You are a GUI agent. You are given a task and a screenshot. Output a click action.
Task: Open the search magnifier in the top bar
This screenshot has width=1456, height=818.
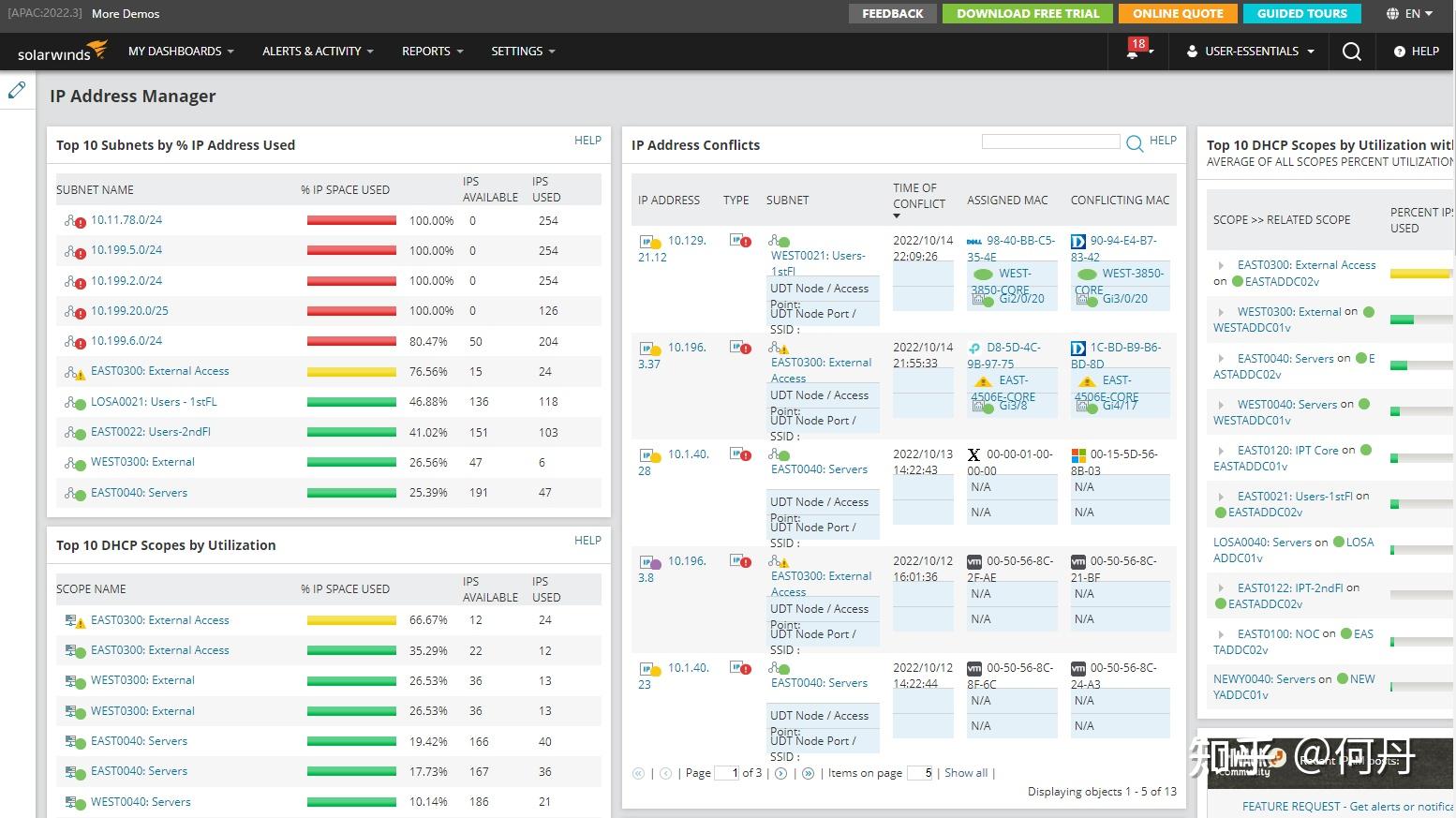click(x=1351, y=52)
